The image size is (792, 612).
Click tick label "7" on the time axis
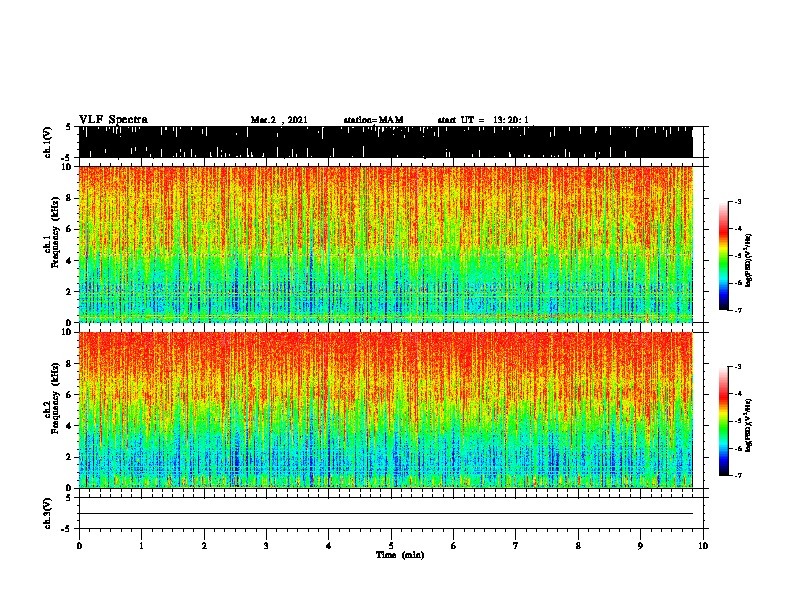pos(516,546)
